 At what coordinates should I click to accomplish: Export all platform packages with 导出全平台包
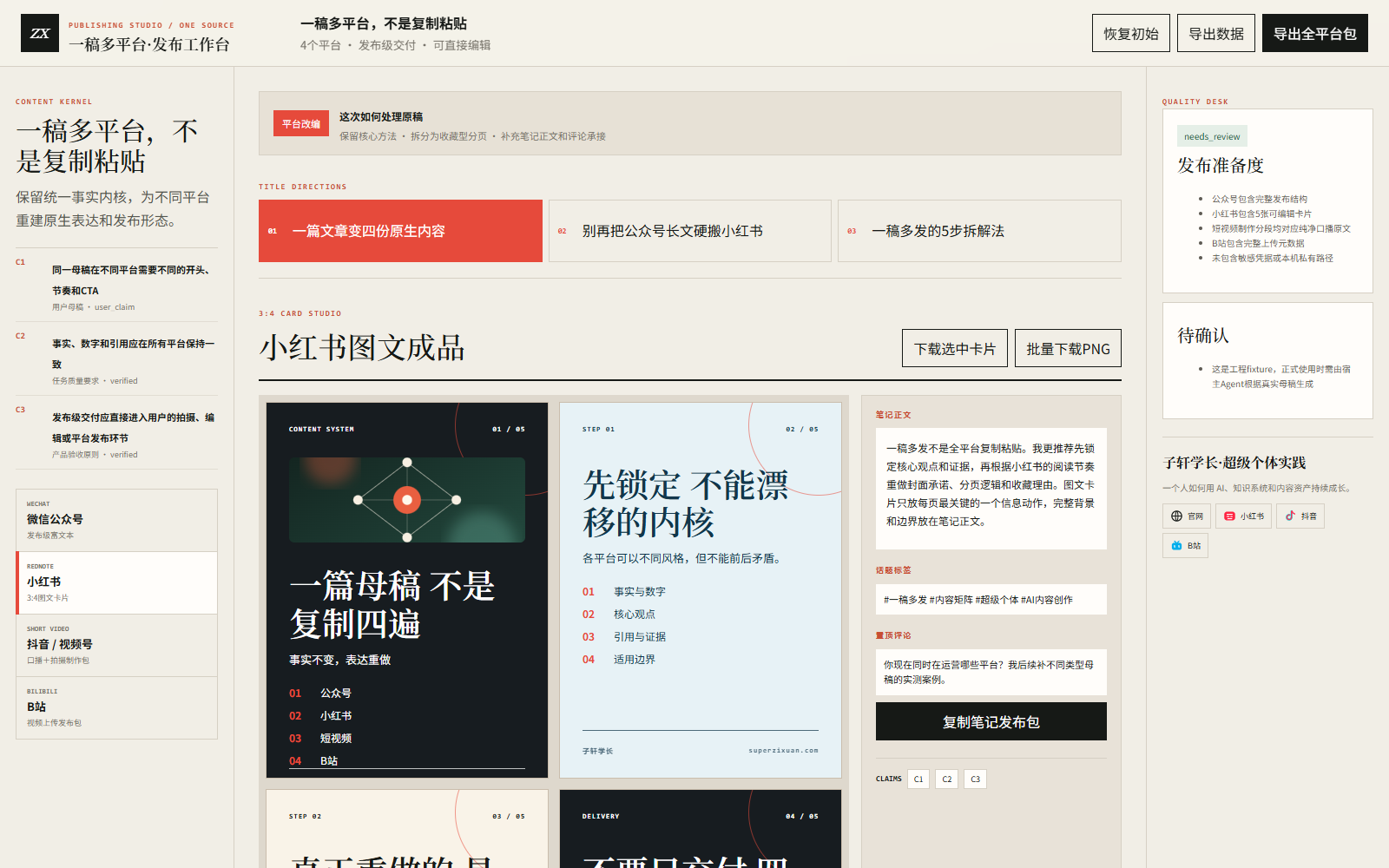coord(1315,33)
